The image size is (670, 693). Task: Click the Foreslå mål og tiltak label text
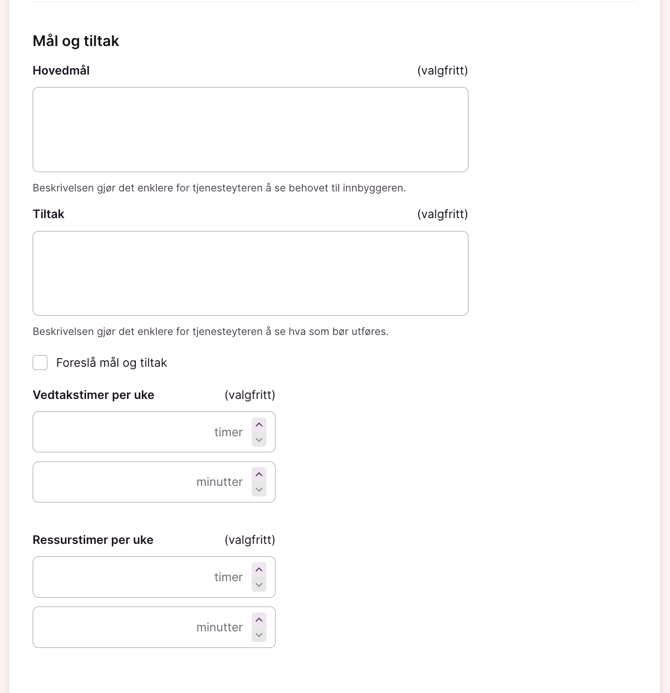[111, 363]
